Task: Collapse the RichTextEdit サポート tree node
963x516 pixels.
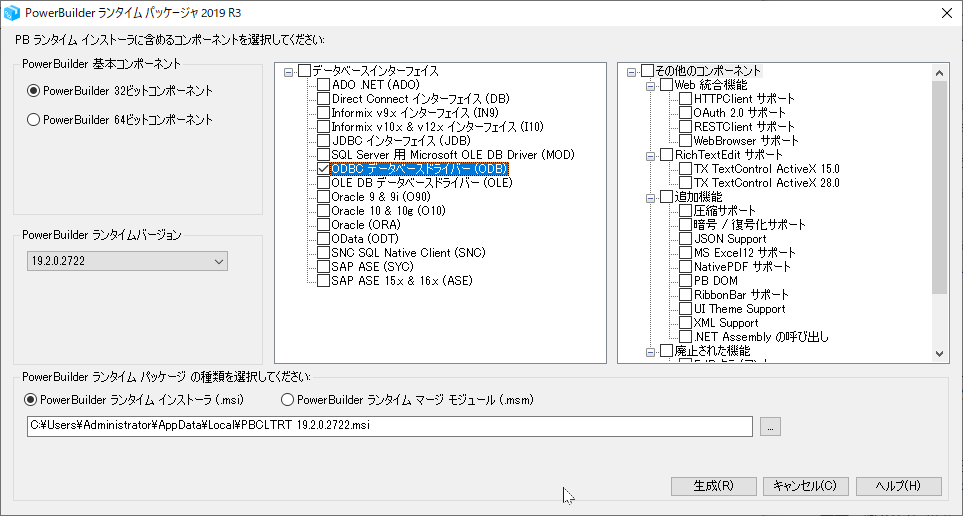Action: point(651,156)
